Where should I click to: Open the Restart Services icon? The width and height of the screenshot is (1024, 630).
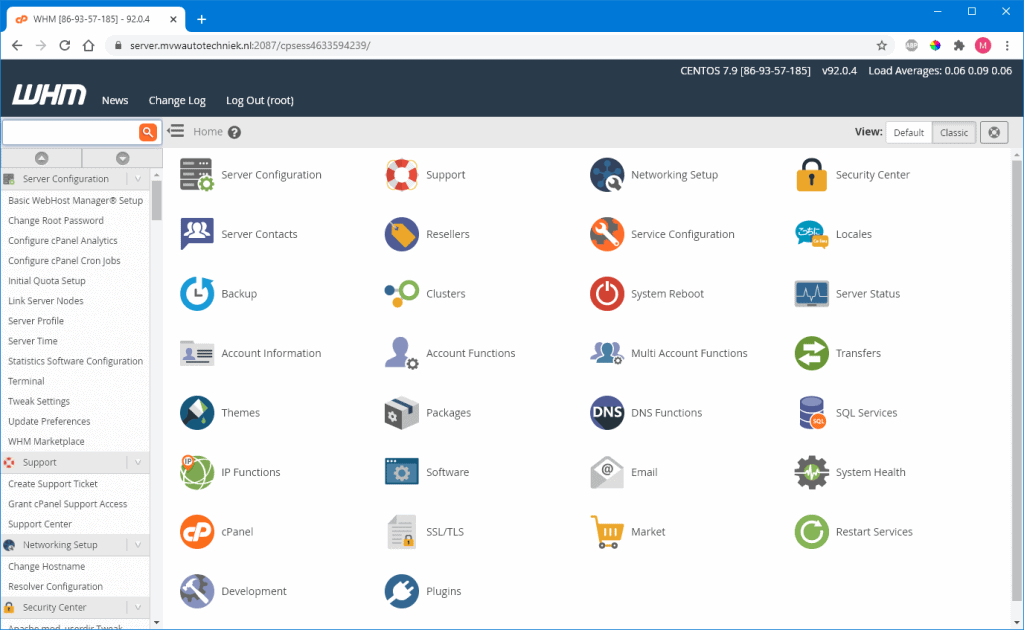[812, 531]
